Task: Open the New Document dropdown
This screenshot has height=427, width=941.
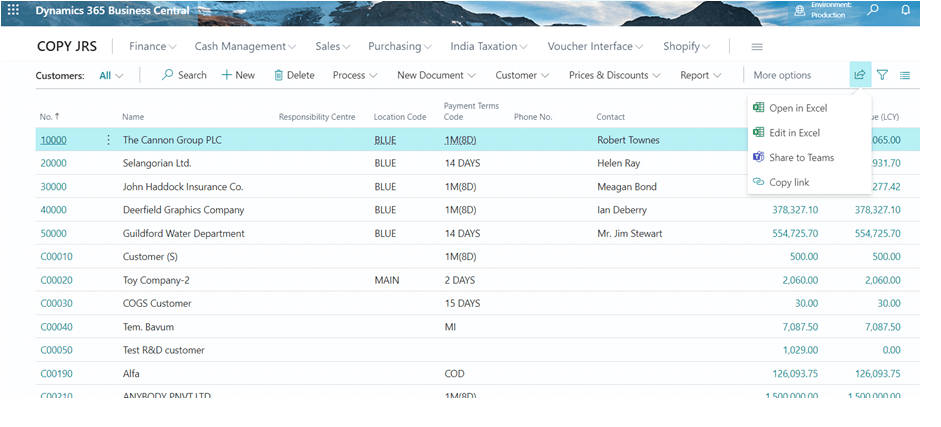Action: (x=436, y=75)
